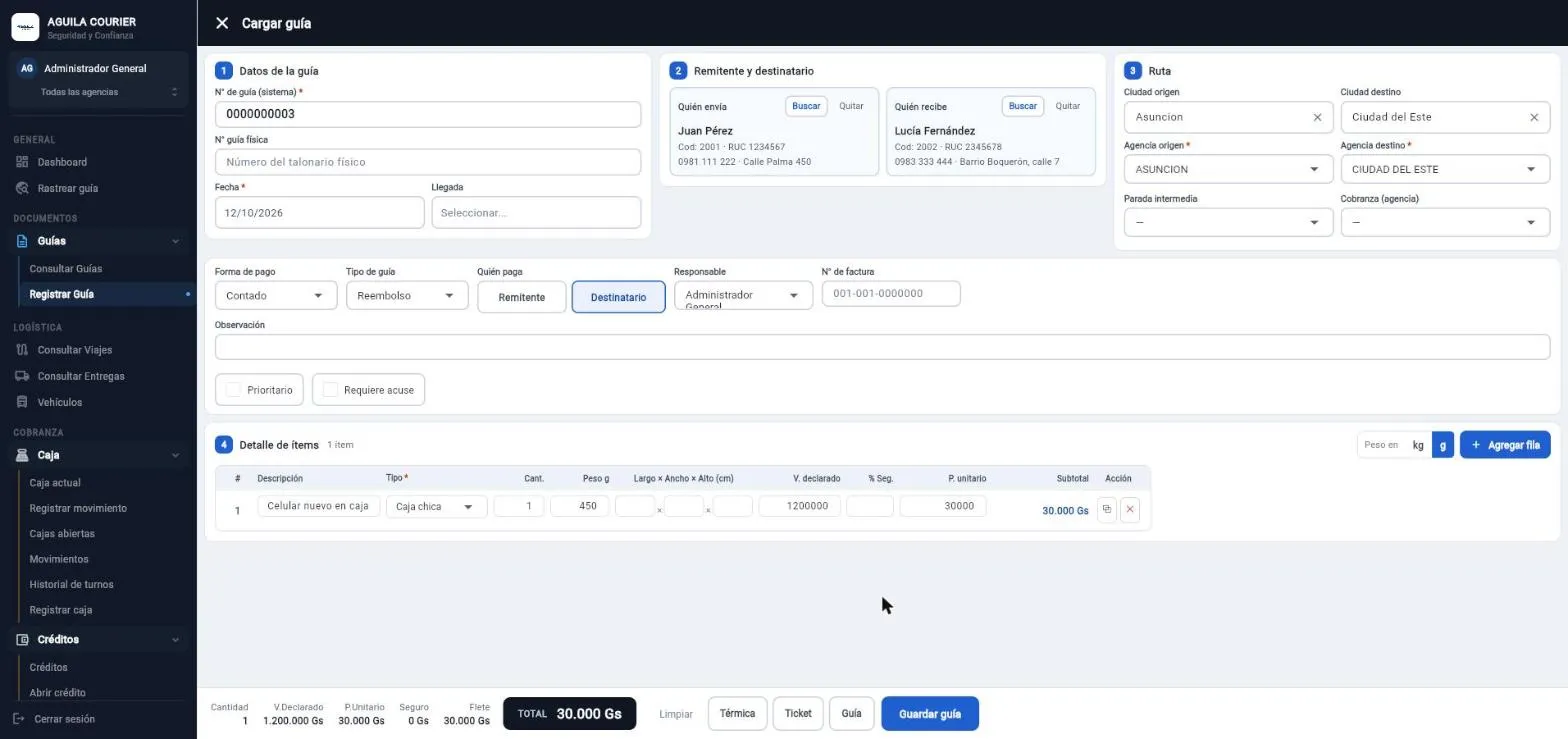Click Quitar in Quién recibe card
This screenshot has width=1568, height=739.
pos(1068,106)
